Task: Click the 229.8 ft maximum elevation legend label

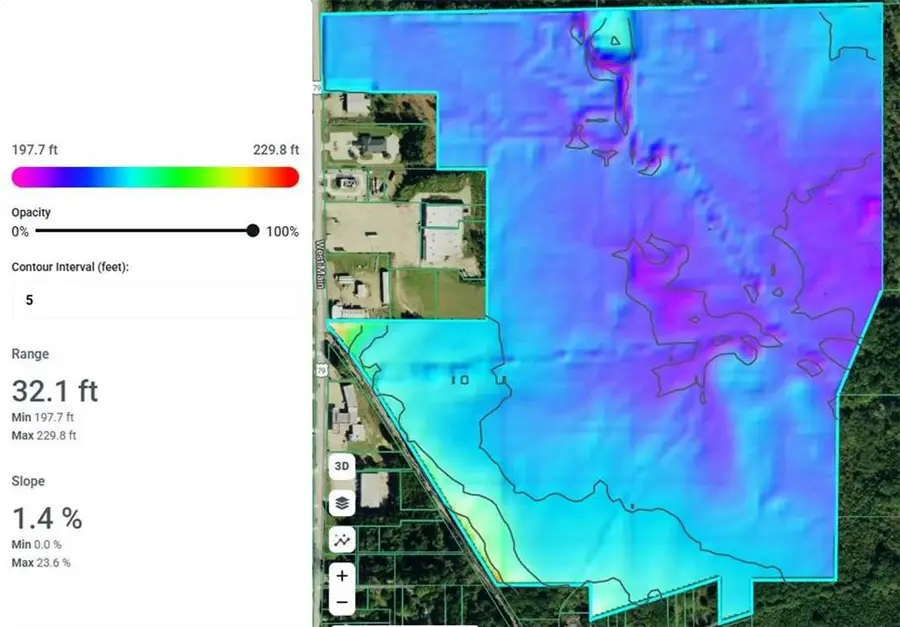Action: pos(276,150)
